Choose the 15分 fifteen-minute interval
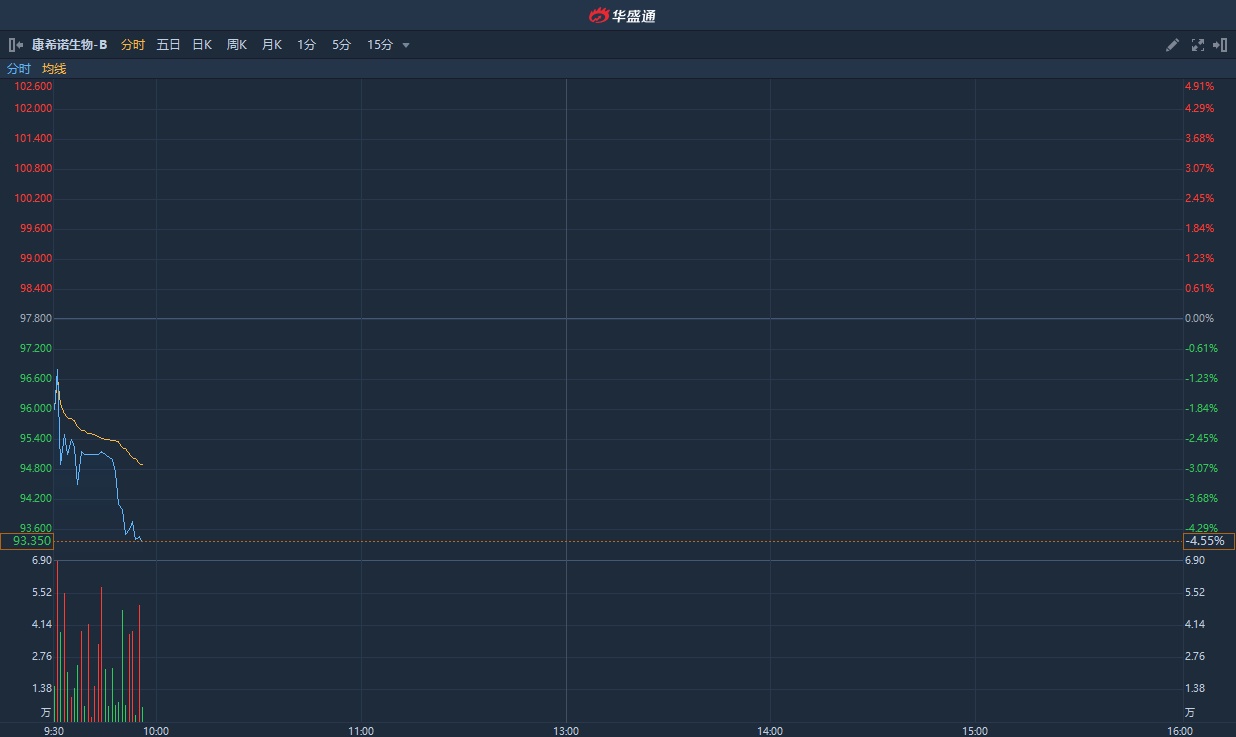This screenshot has width=1236, height=737. tap(380, 45)
